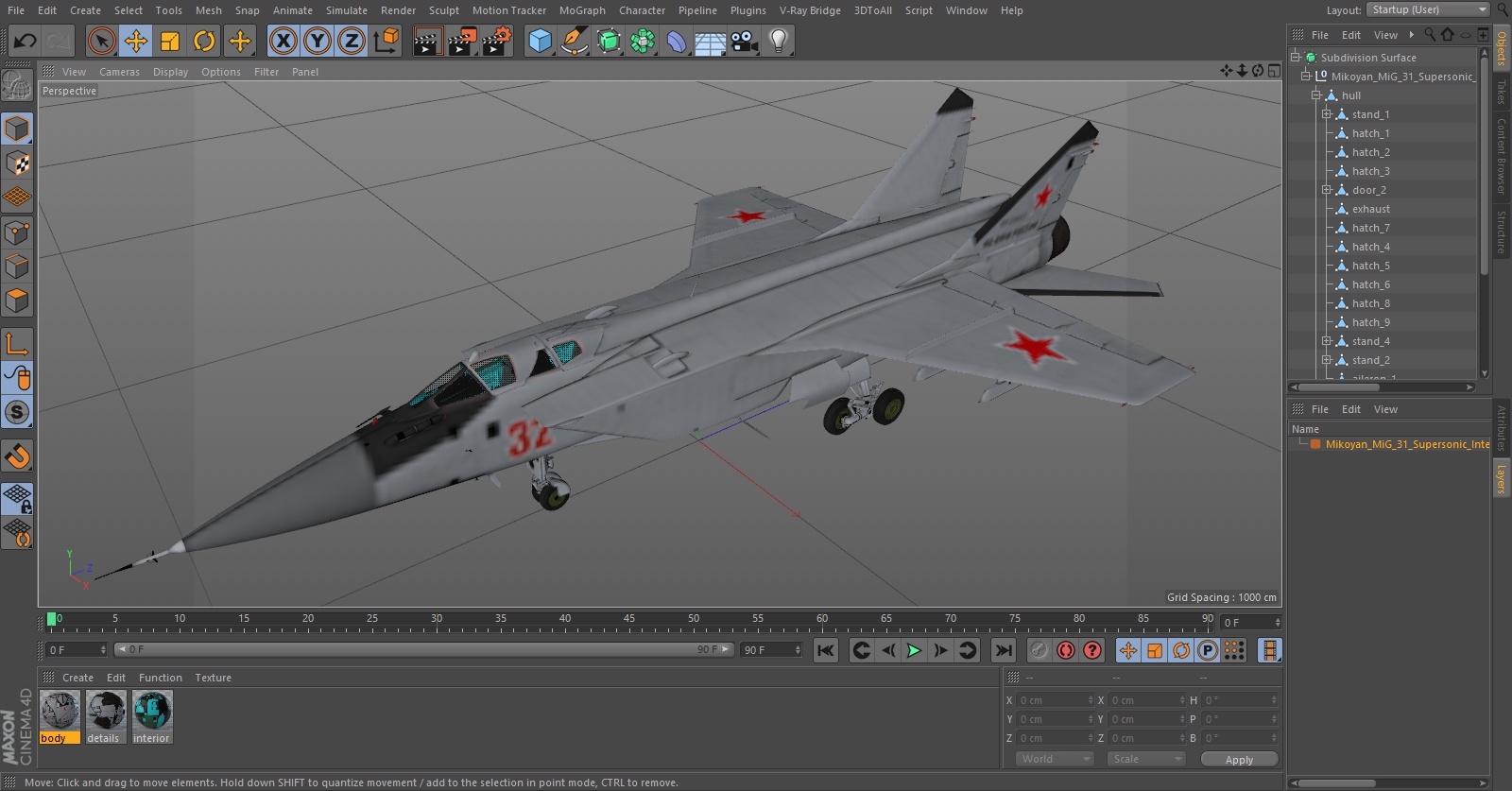This screenshot has height=791, width=1512.
Task: Toggle Z axis lock
Action: (x=352, y=41)
